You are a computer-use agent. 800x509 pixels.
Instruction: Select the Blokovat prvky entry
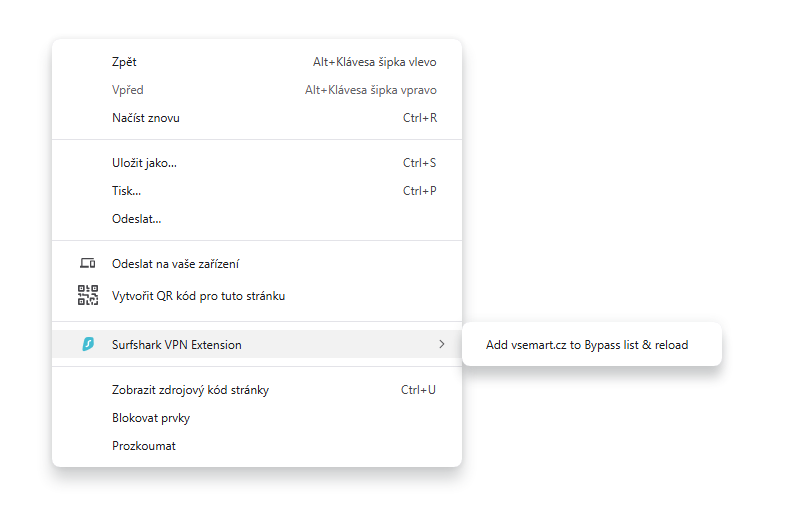tap(151, 418)
